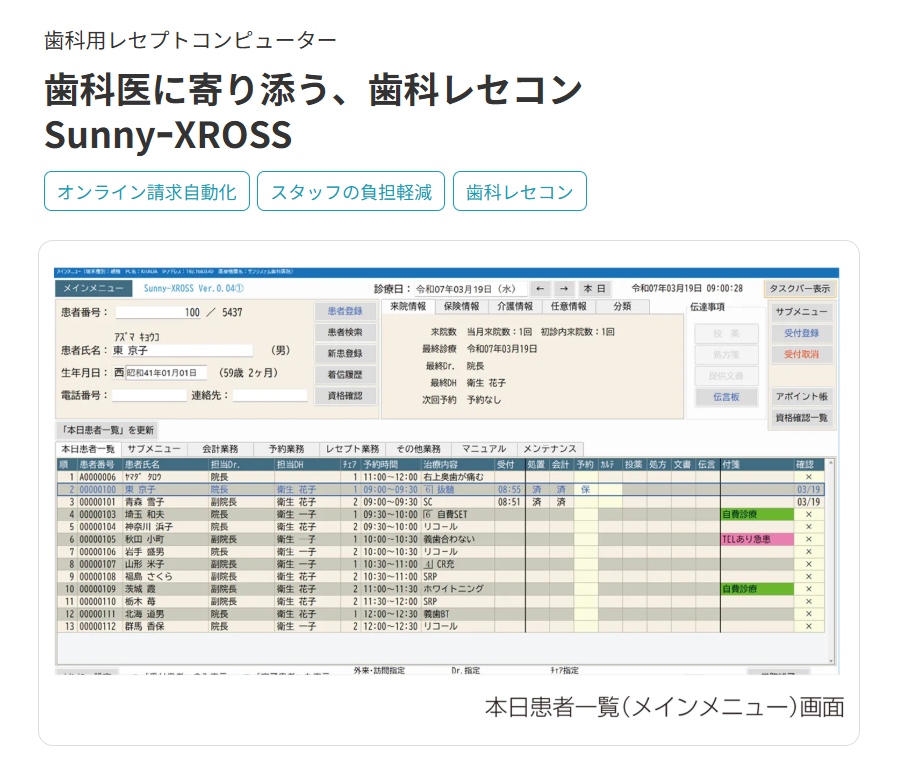Open the アポイント帳 appointment book
900x780 pixels.
[x=802, y=396]
